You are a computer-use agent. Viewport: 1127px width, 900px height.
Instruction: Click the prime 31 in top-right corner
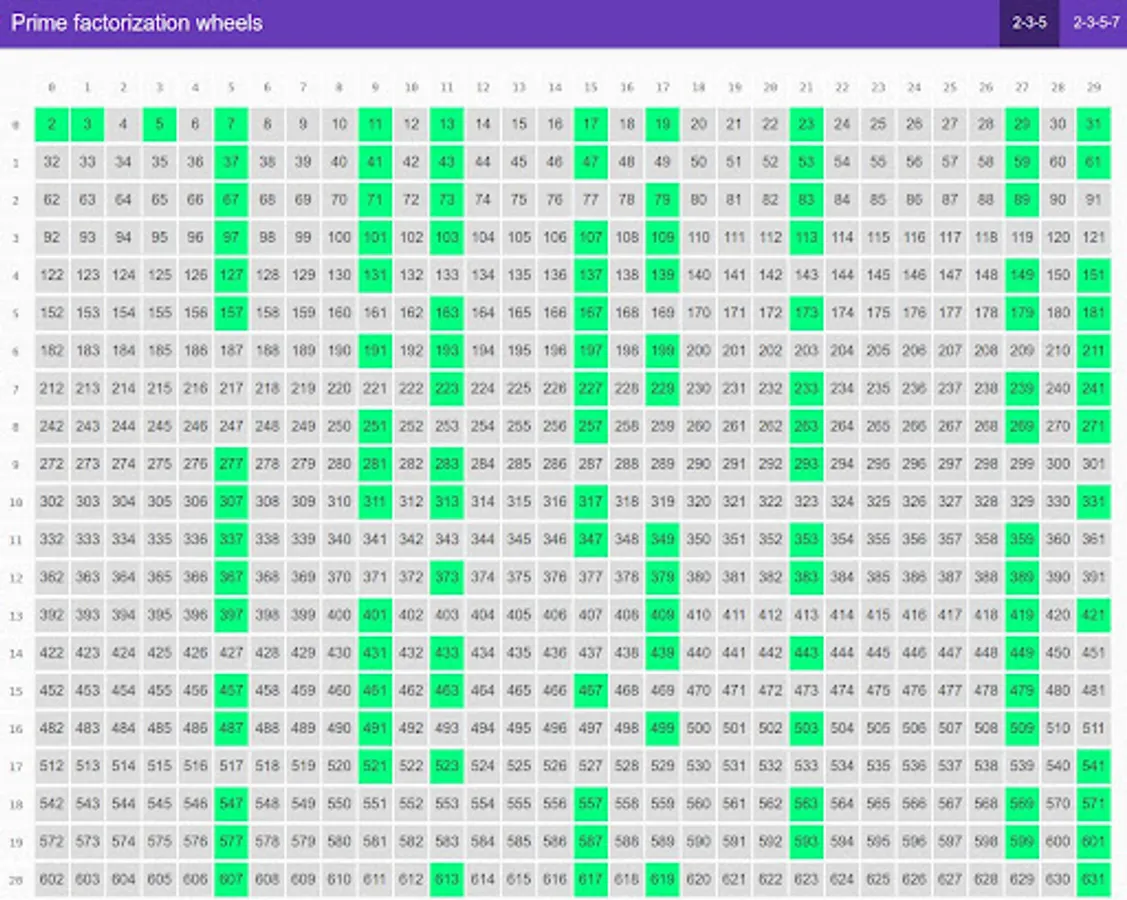[x=1094, y=125]
